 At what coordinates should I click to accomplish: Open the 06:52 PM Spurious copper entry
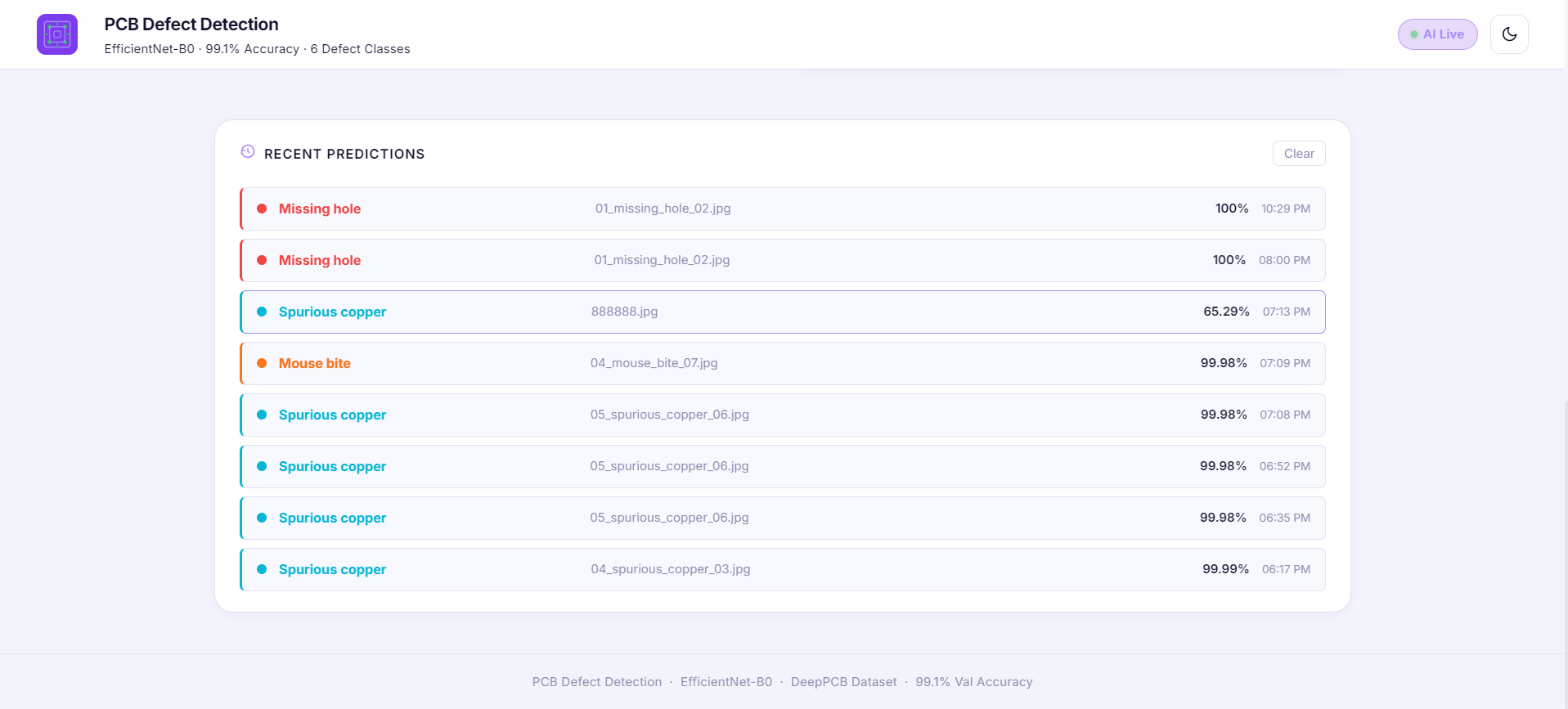pyautogui.click(x=783, y=466)
